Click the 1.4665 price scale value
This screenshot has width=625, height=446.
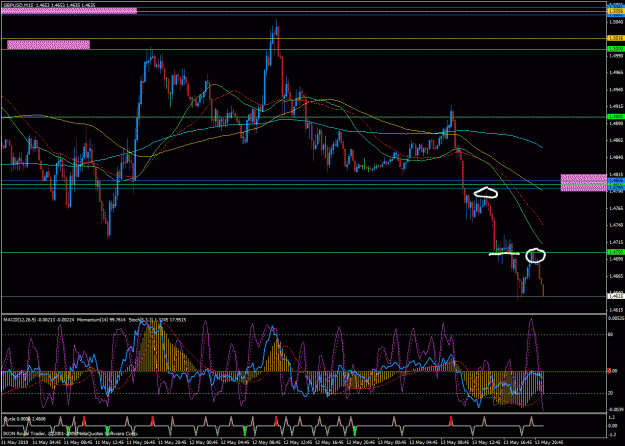point(616,276)
